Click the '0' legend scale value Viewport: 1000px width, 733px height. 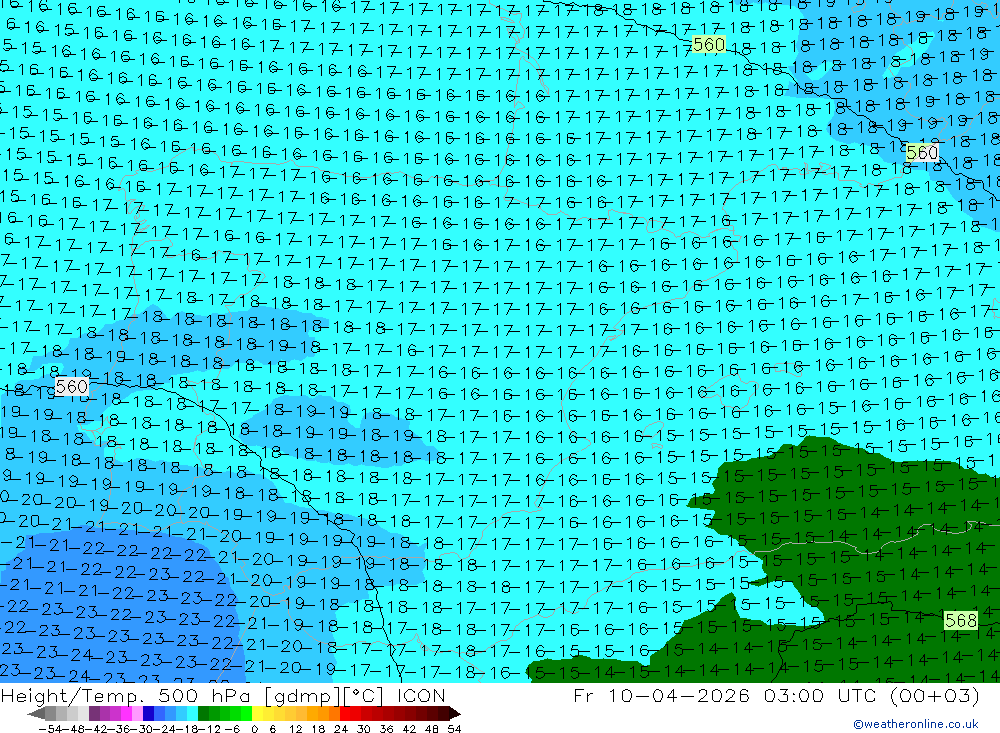click(254, 729)
